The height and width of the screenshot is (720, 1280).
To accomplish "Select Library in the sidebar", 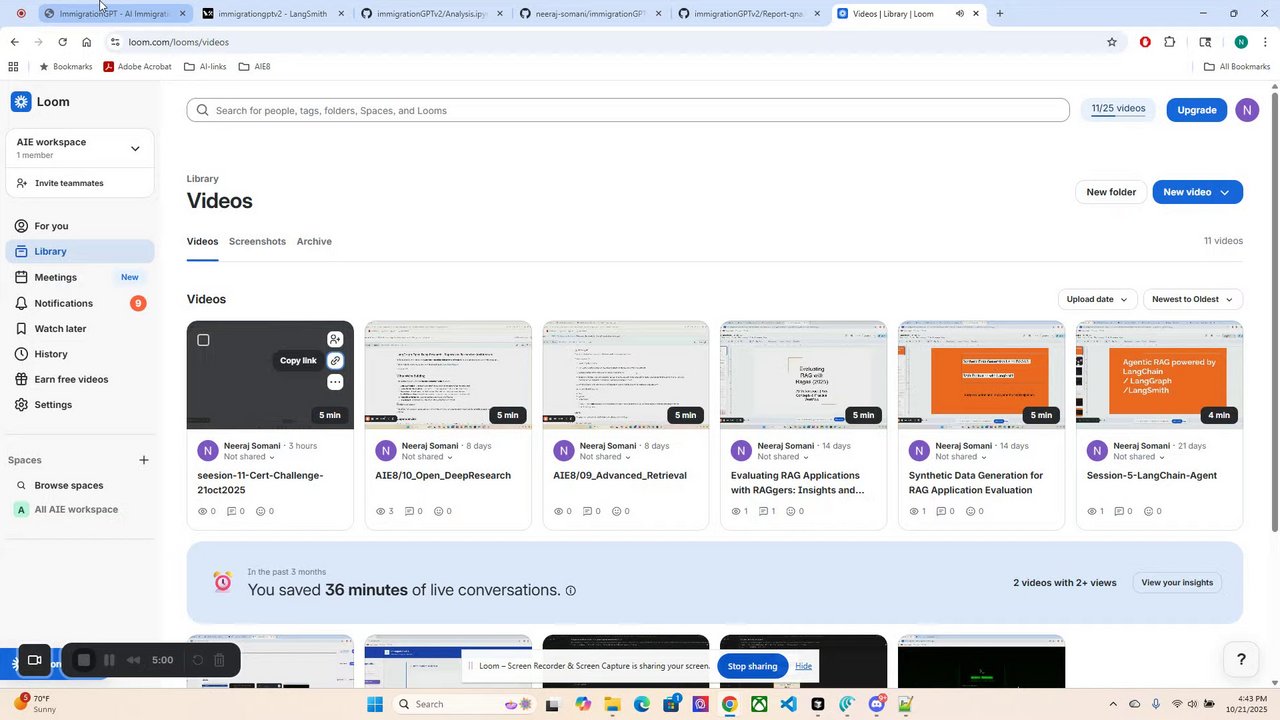I will coord(80,252).
